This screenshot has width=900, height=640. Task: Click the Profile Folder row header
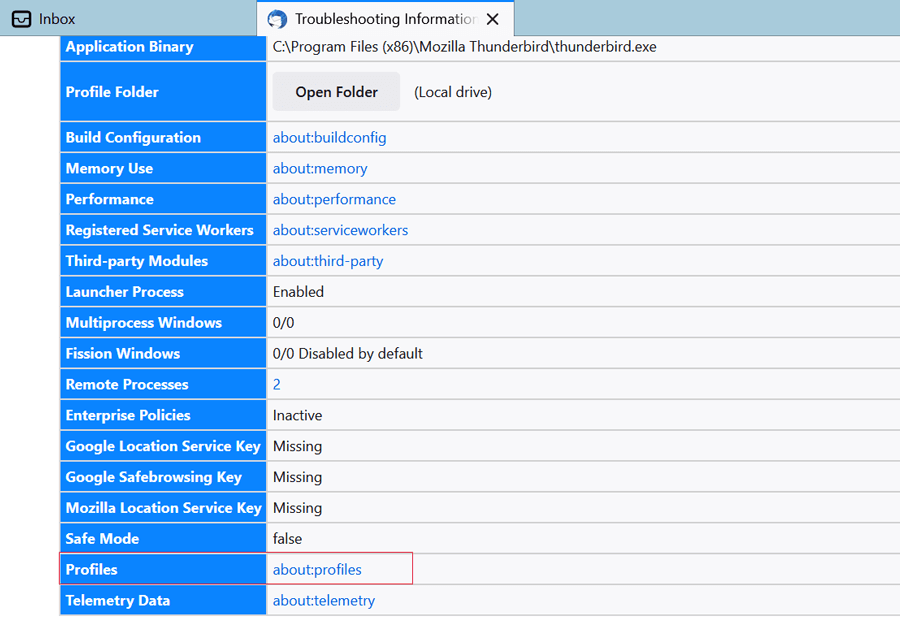point(163,92)
